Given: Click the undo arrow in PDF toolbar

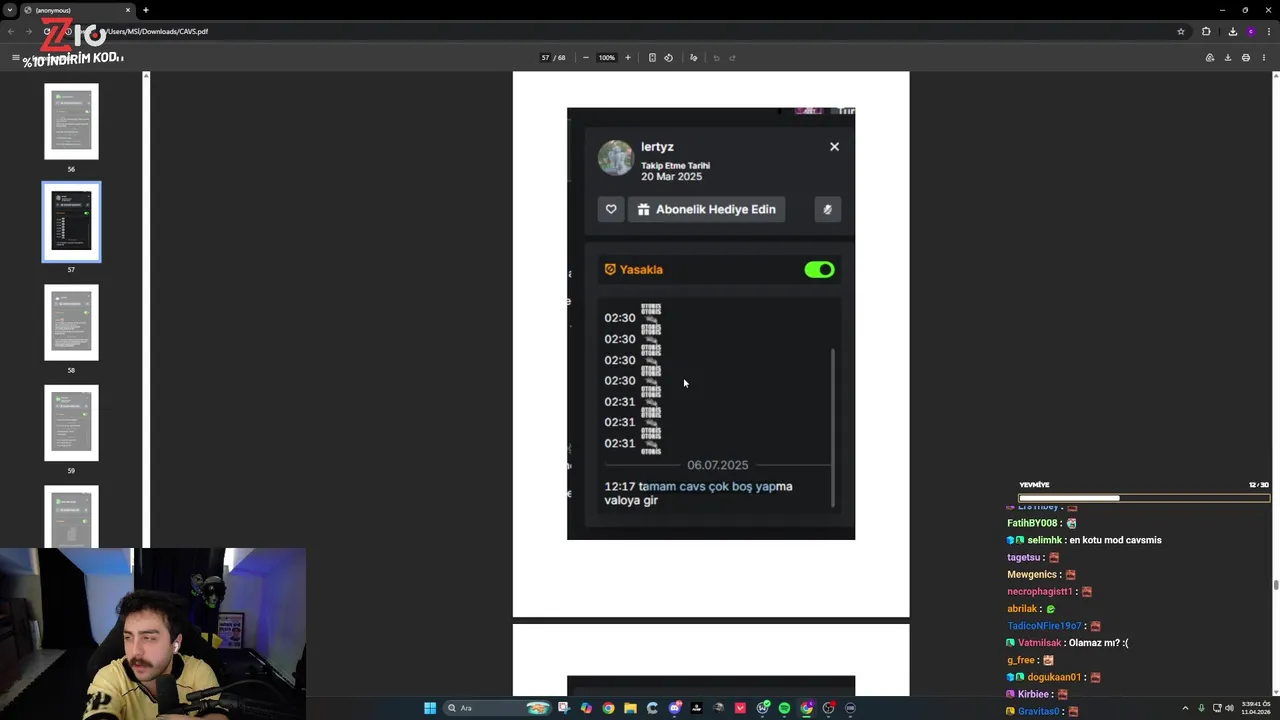Looking at the screenshot, I should [716, 58].
